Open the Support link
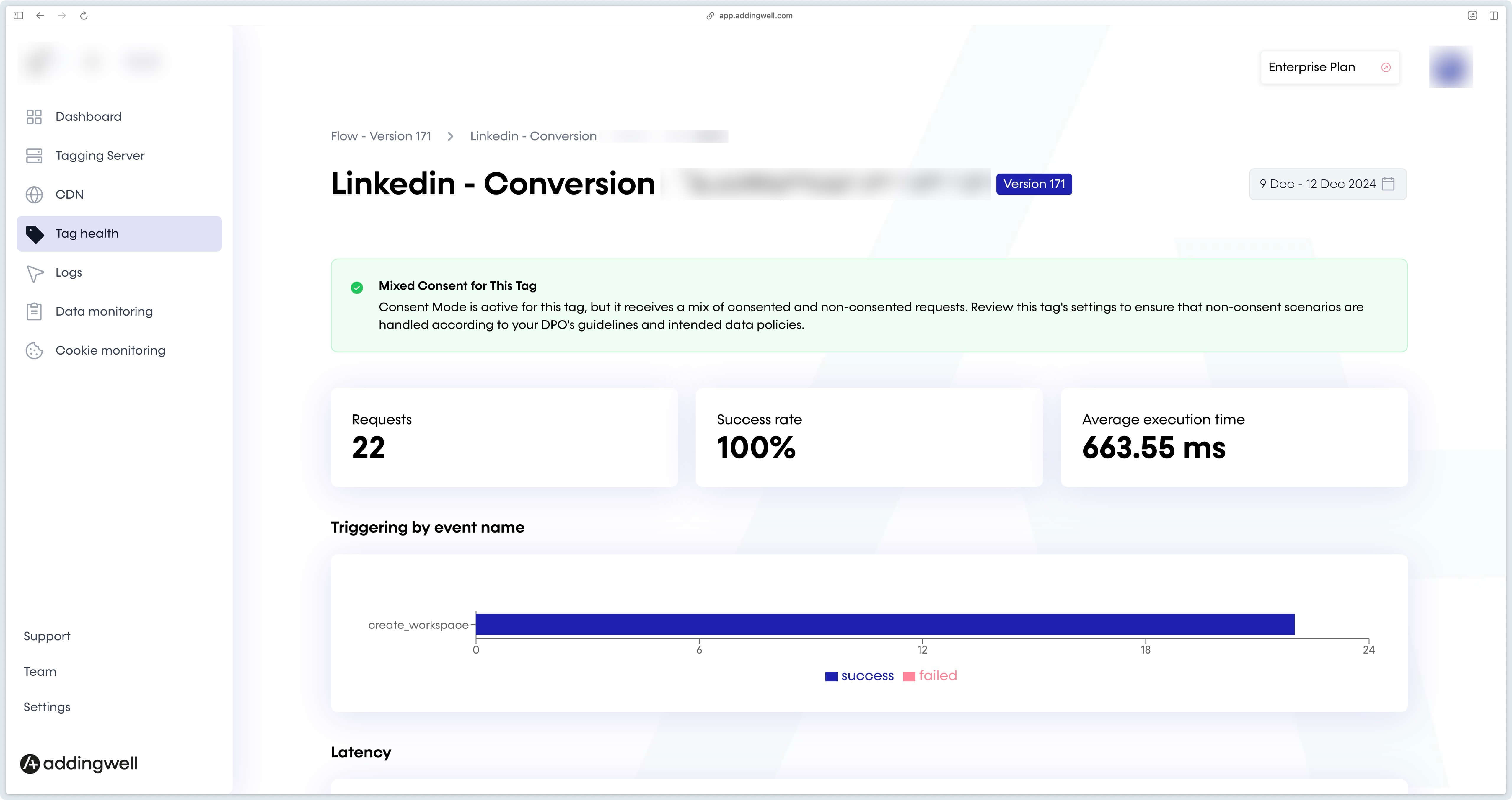 click(47, 636)
